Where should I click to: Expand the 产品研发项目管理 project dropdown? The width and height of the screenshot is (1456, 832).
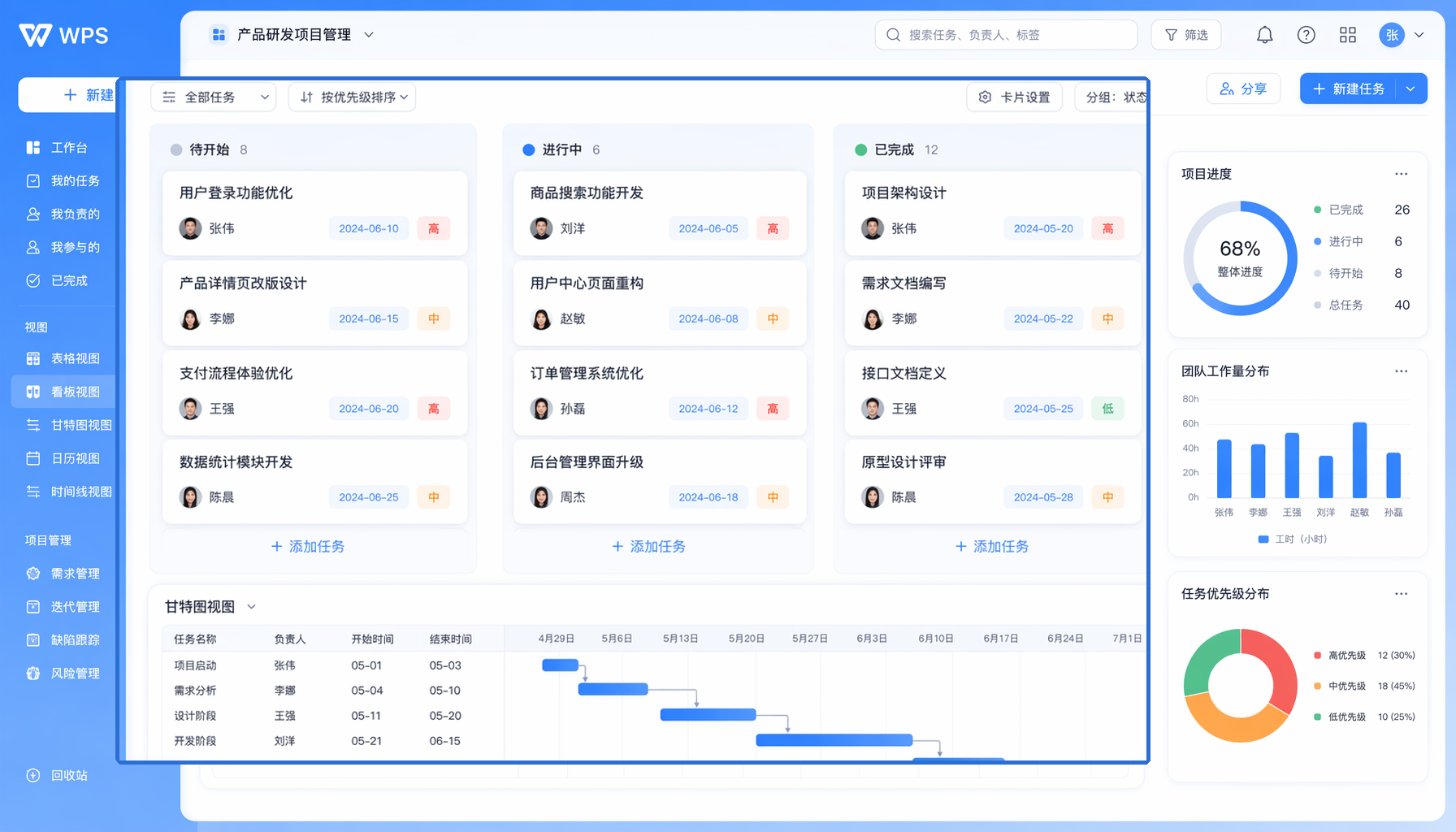click(369, 35)
